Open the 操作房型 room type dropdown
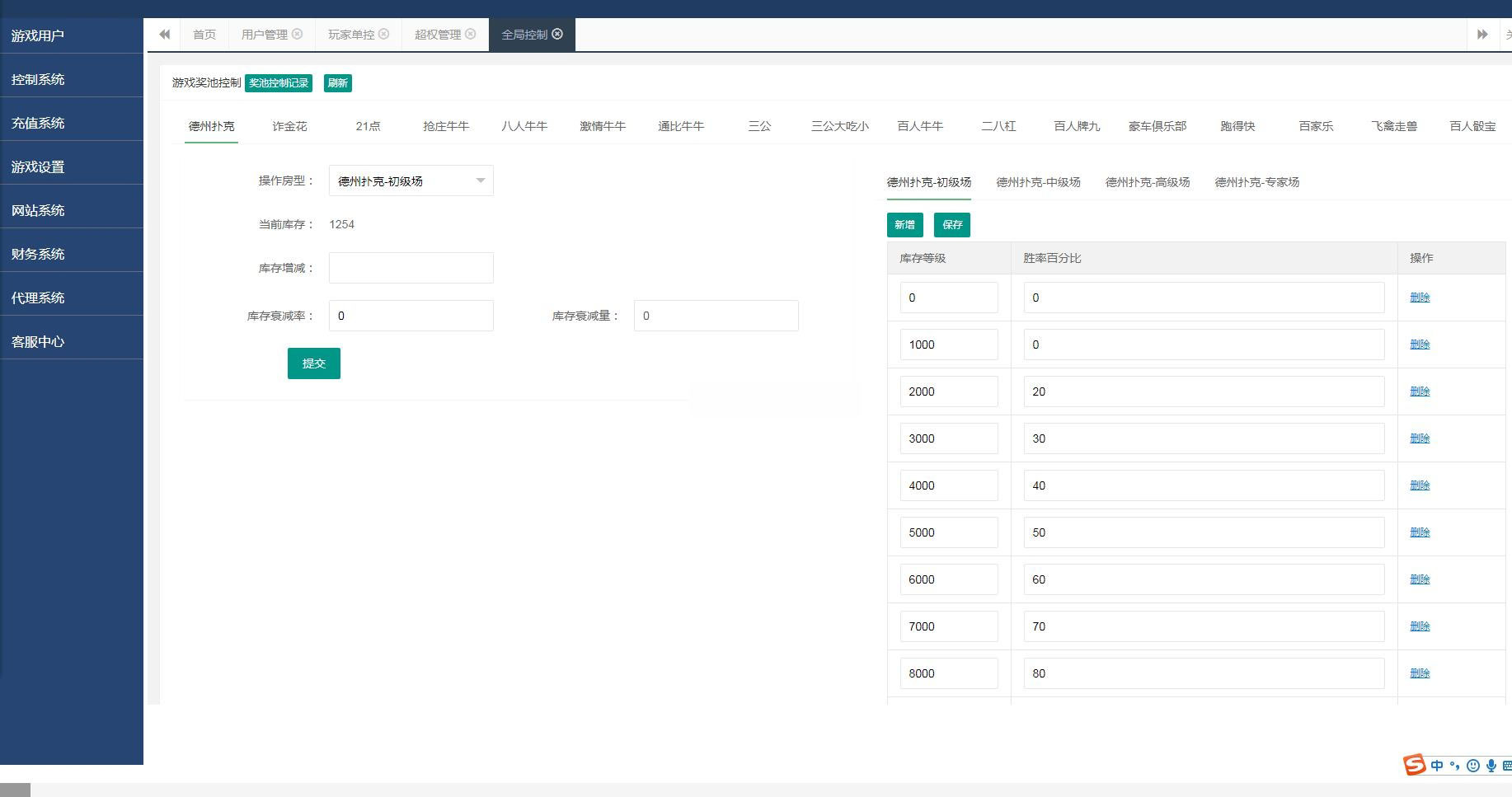Screen dimensions: 1512x797 (411, 180)
